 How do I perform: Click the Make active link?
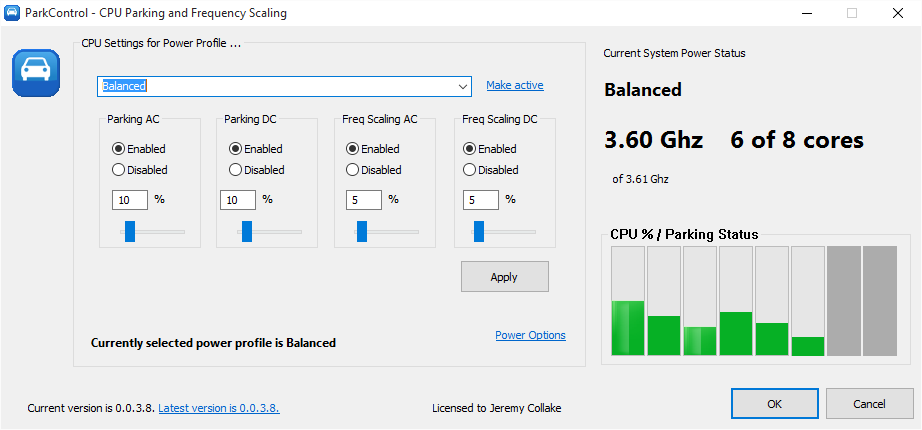point(515,85)
